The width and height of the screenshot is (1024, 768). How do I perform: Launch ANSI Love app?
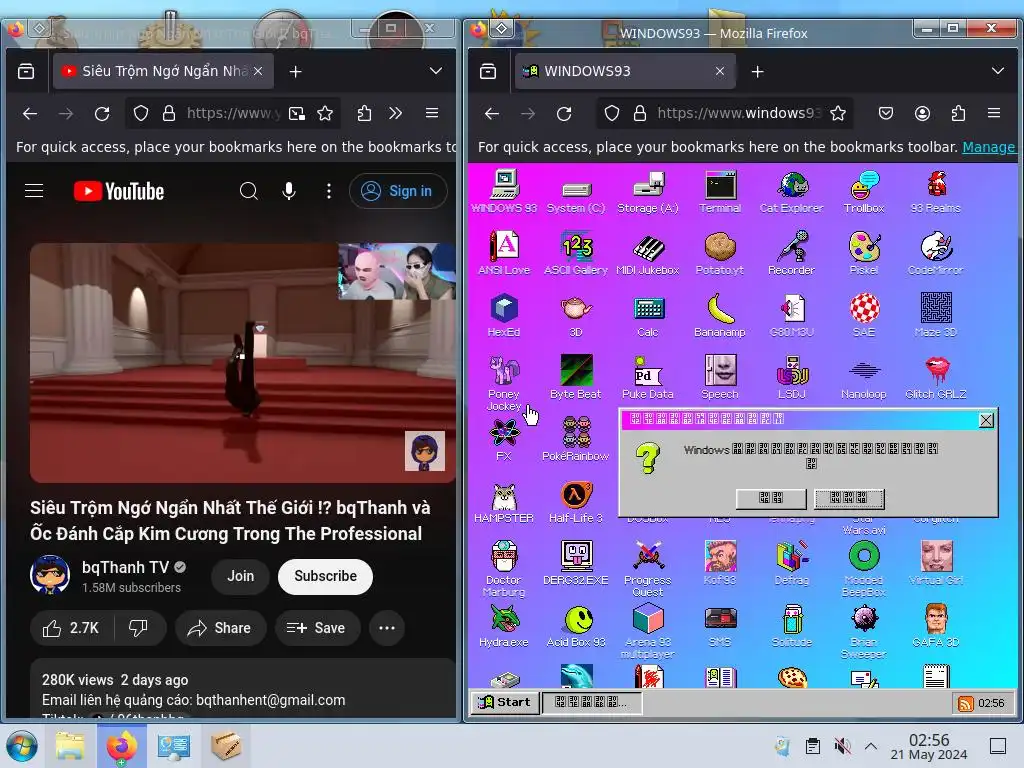(504, 253)
